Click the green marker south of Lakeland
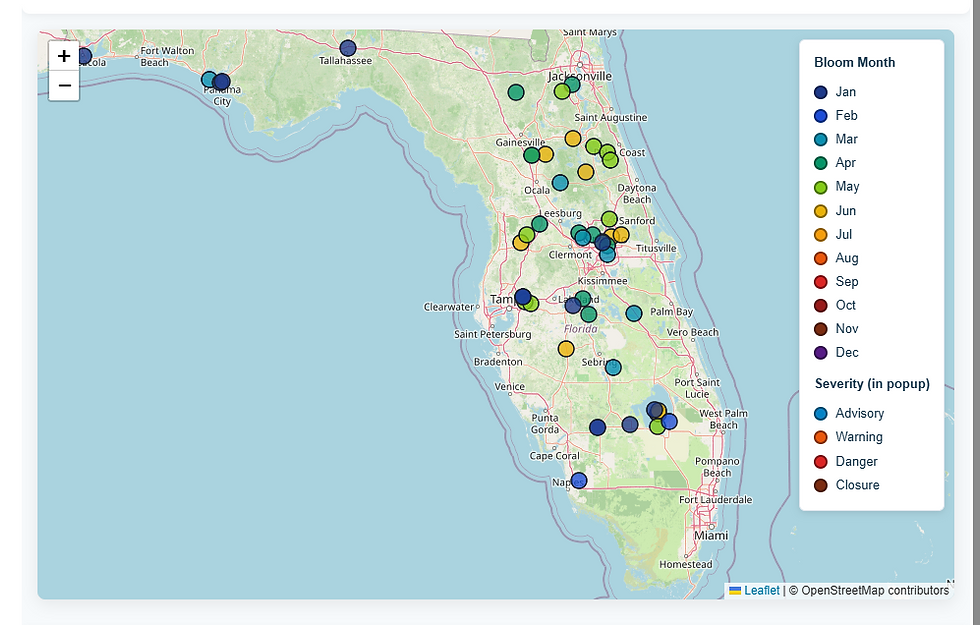Viewport: 980px width, 625px height. (x=589, y=314)
